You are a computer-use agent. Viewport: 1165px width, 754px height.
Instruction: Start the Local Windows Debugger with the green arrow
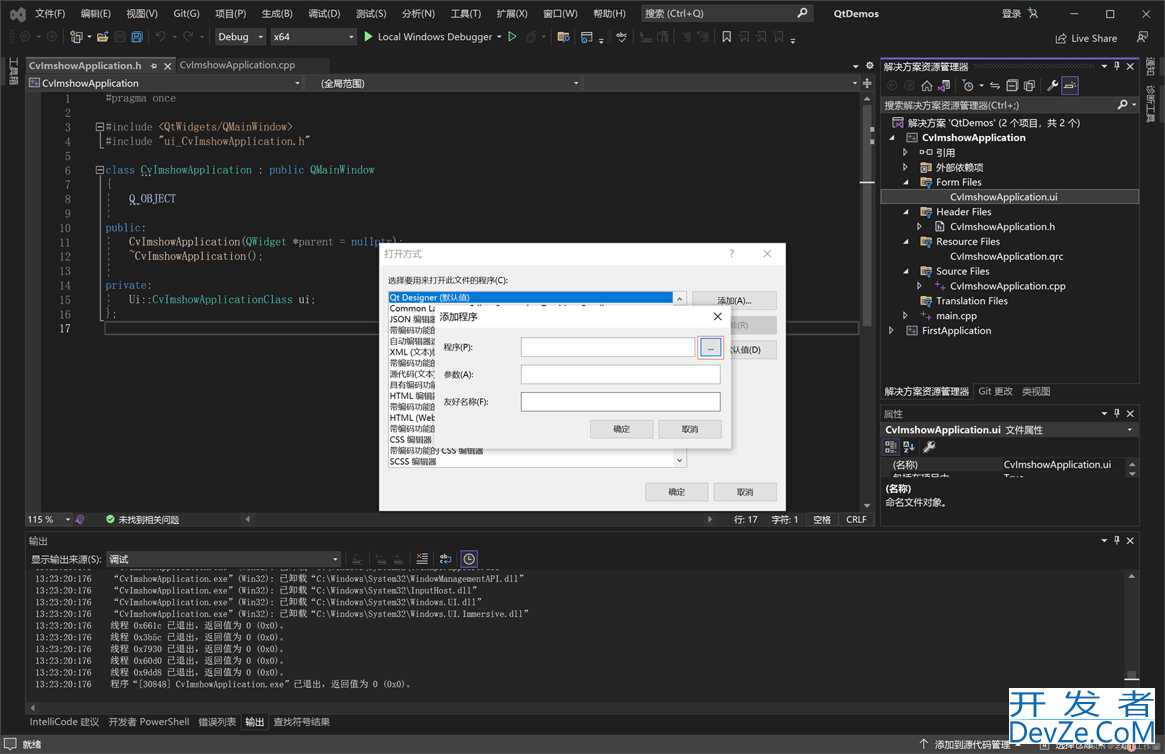pyautogui.click(x=369, y=36)
